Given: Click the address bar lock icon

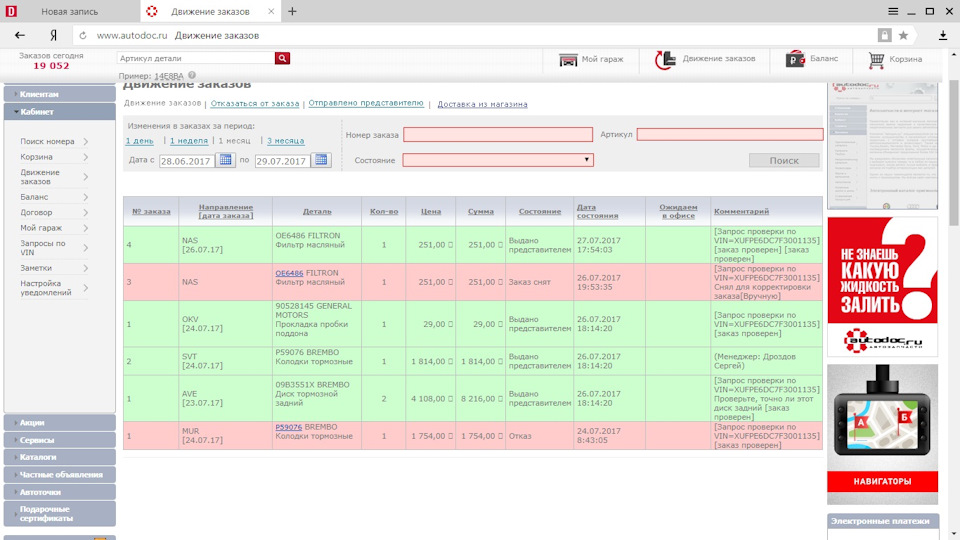Looking at the screenshot, I should click(884, 36).
